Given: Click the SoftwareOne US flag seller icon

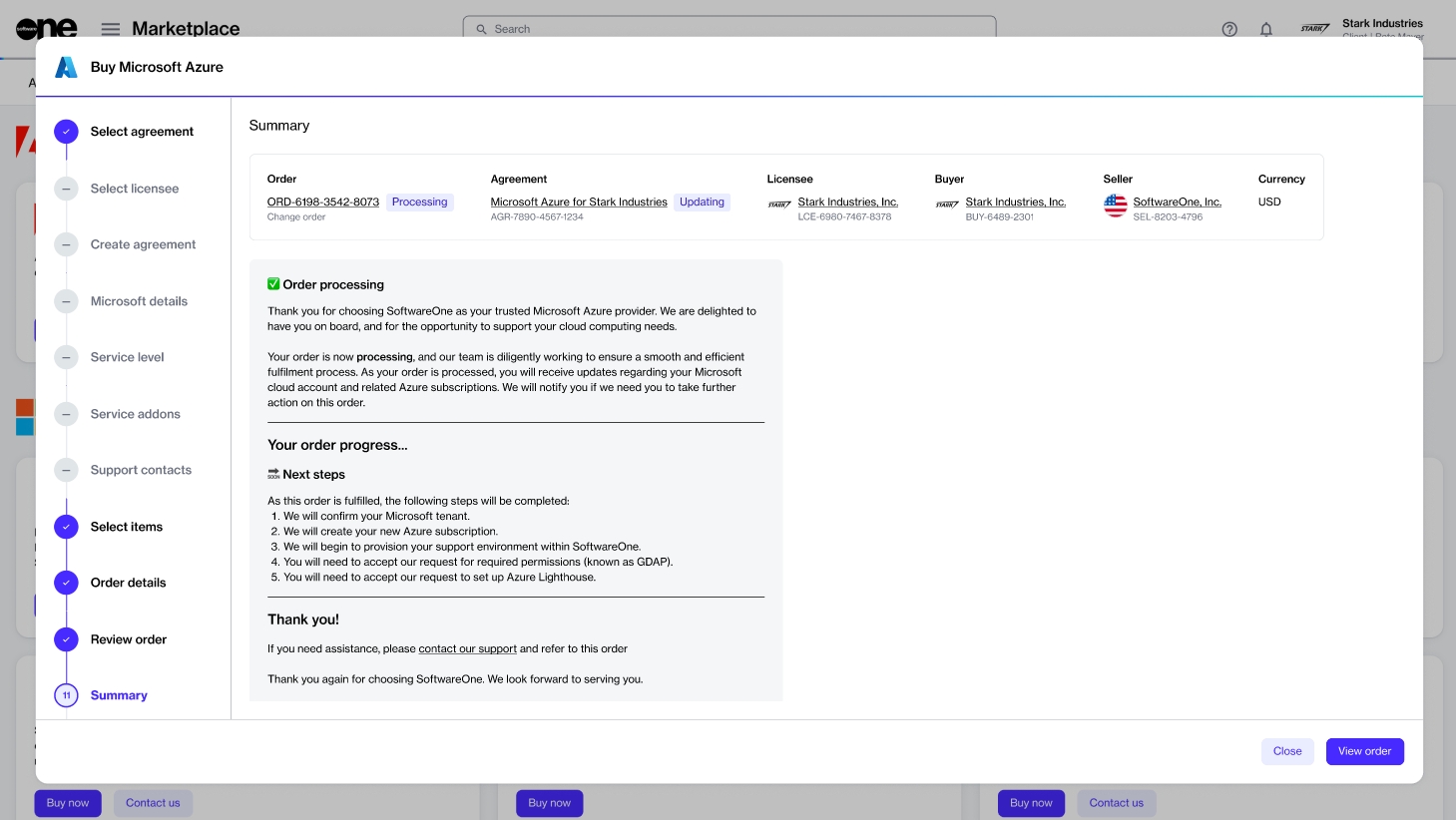Looking at the screenshot, I should pyautogui.click(x=1115, y=205).
